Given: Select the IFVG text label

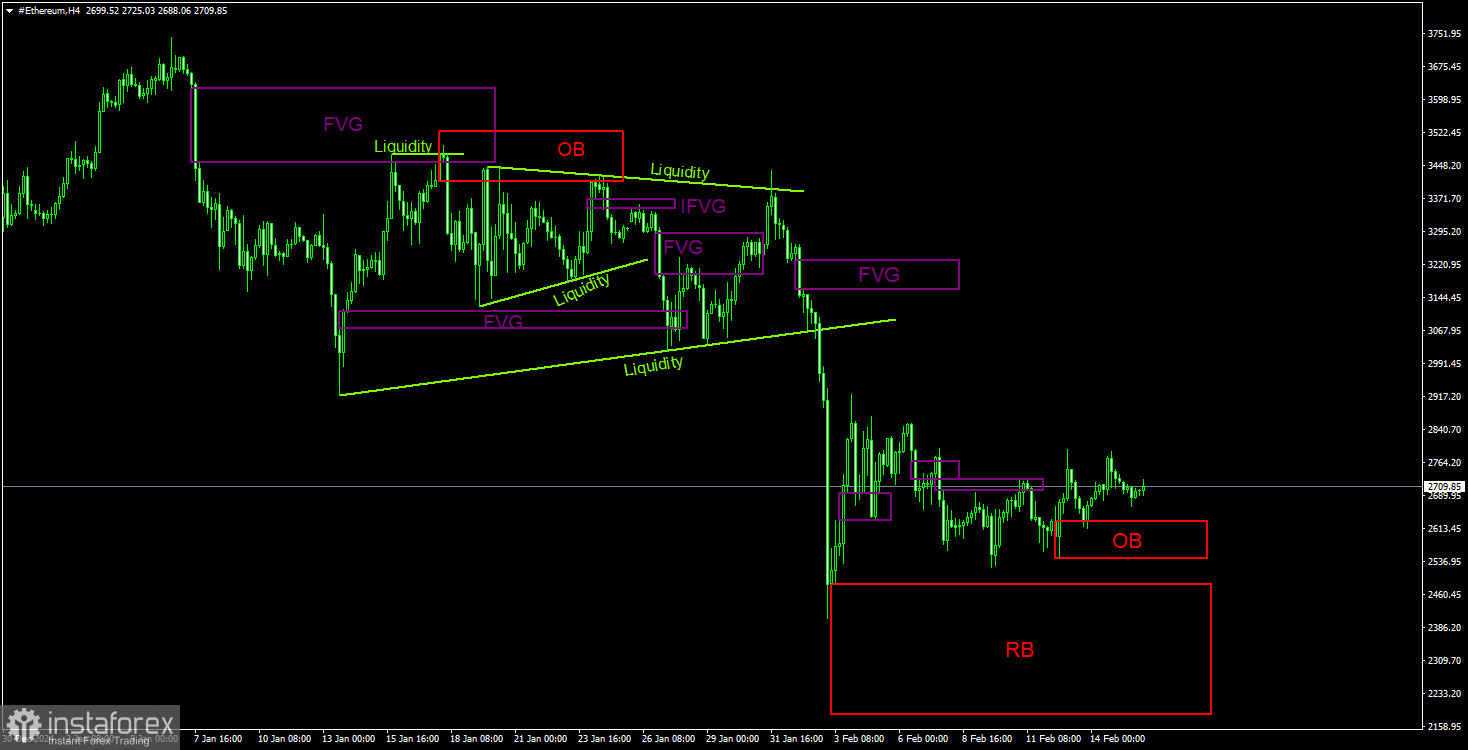Looking at the screenshot, I should click(703, 207).
